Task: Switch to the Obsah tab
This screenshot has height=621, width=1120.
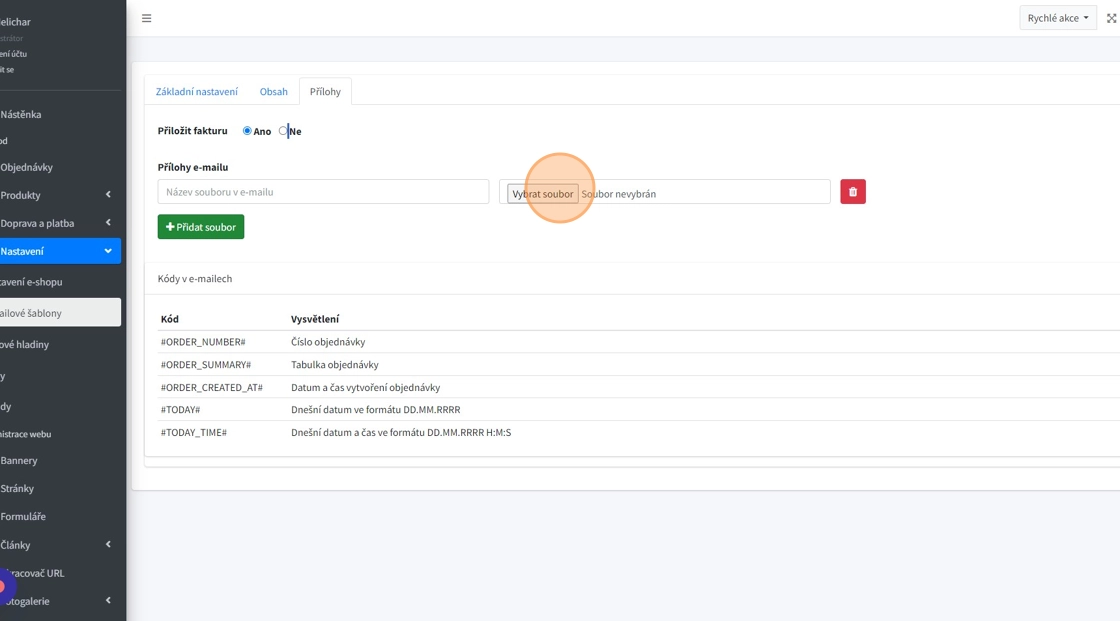Action: (273, 92)
